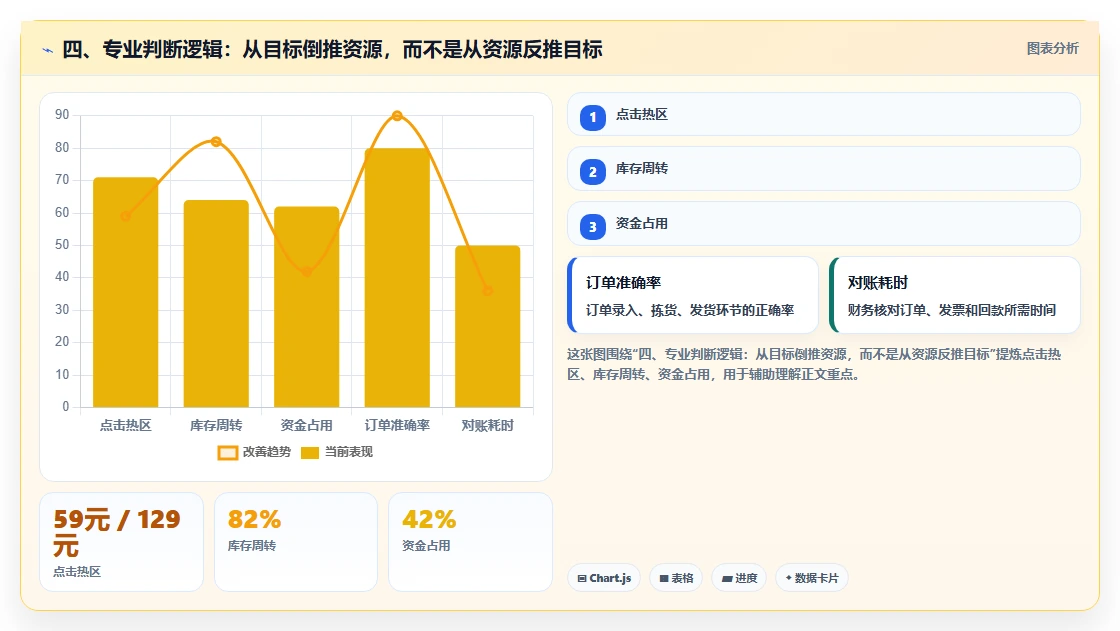Open the 订单准确率 card
The width and height of the screenshot is (1120, 631).
point(693,295)
